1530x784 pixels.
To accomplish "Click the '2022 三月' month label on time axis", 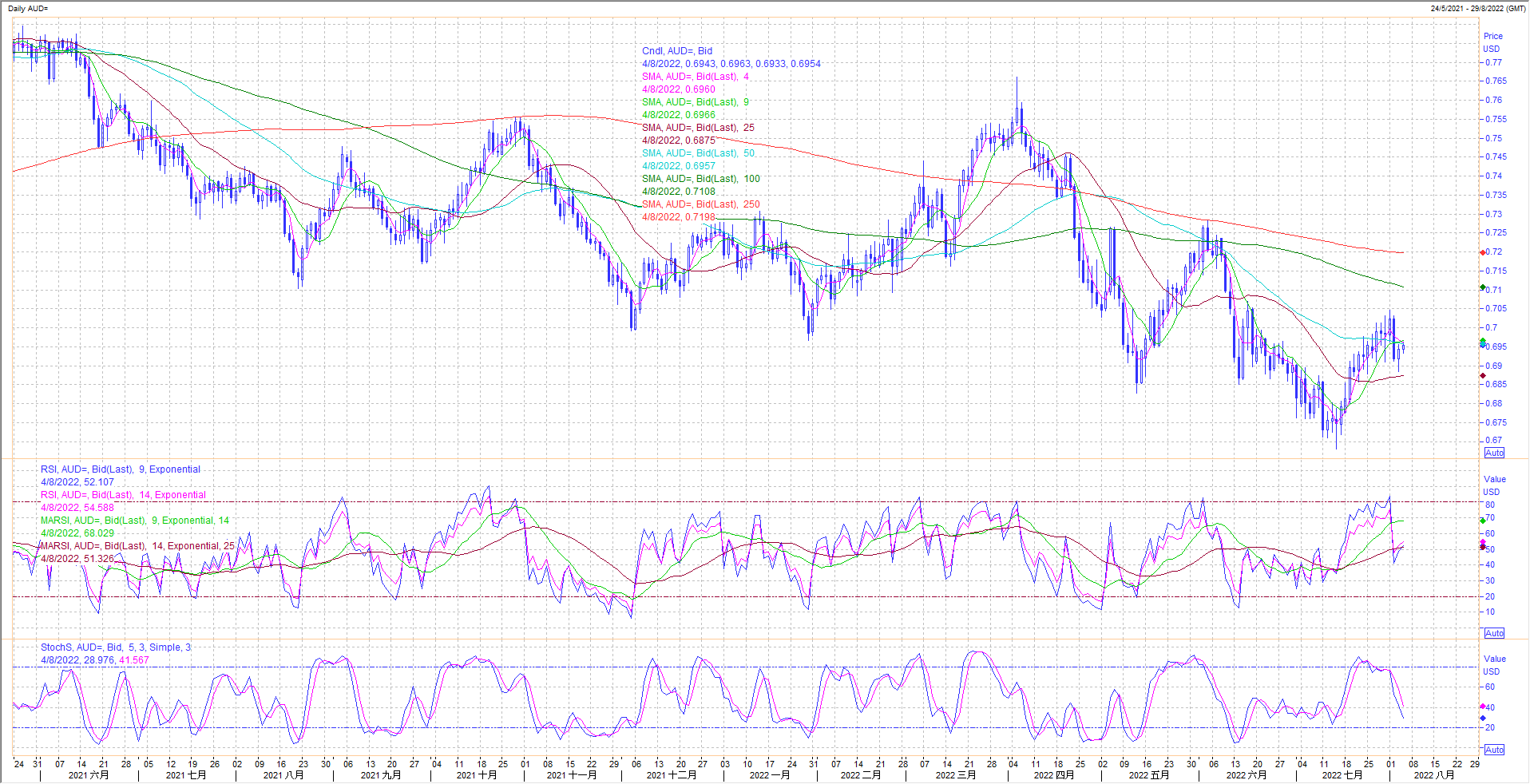I will [956, 775].
